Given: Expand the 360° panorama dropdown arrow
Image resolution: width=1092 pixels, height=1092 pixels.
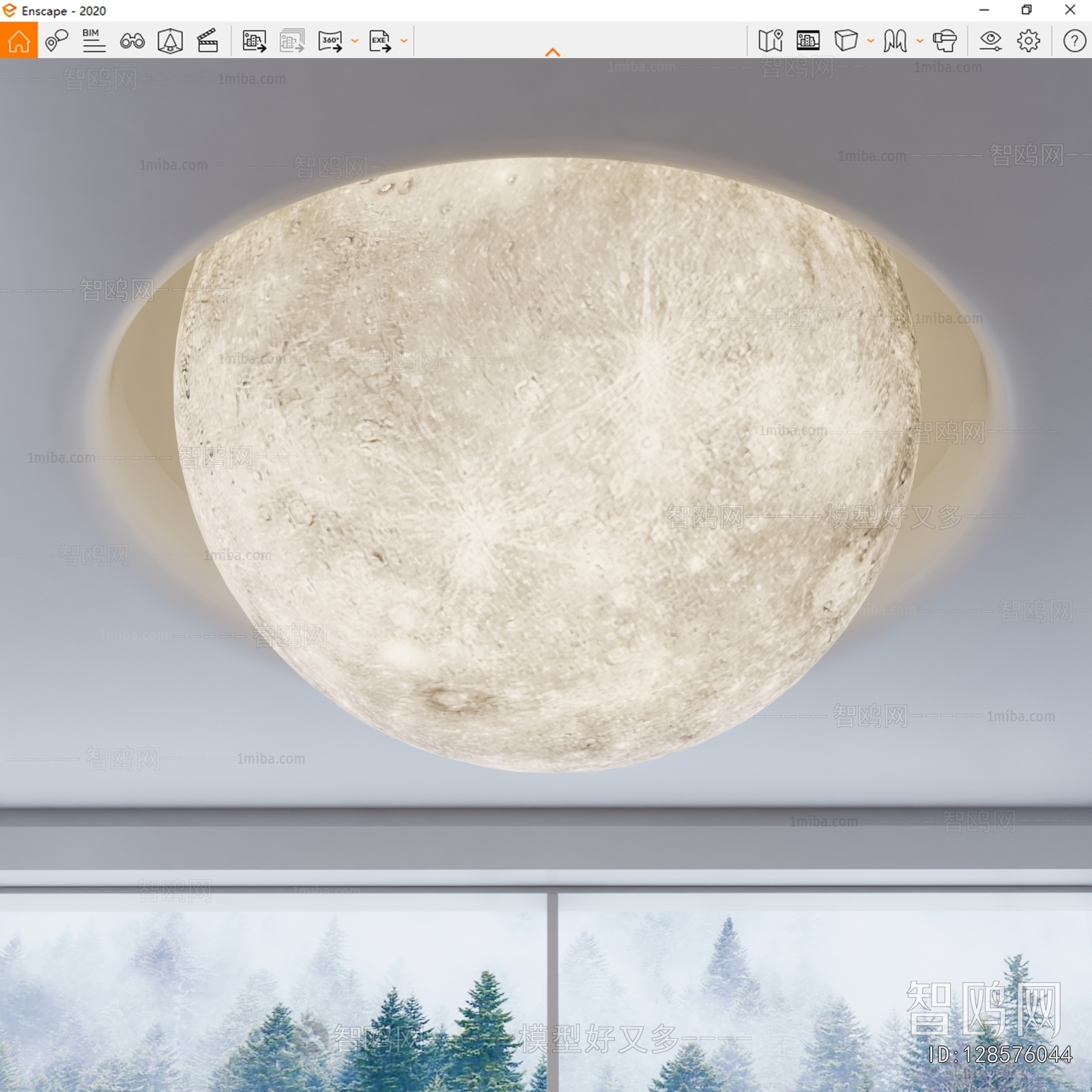Looking at the screenshot, I should 355,41.
